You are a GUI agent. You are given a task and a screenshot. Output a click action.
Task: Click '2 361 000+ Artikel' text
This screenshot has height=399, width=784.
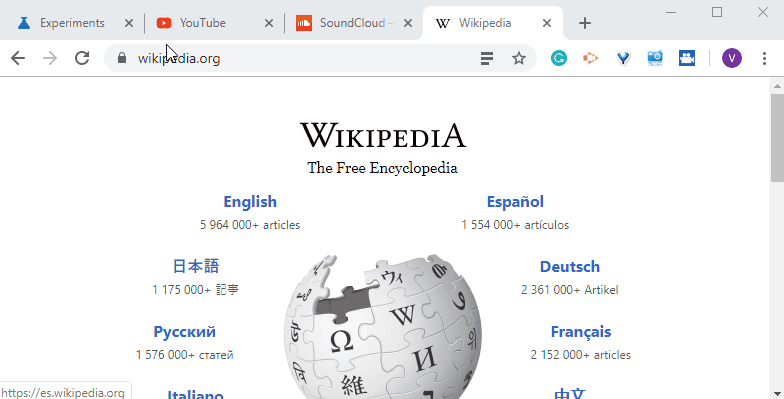(x=570, y=290)
